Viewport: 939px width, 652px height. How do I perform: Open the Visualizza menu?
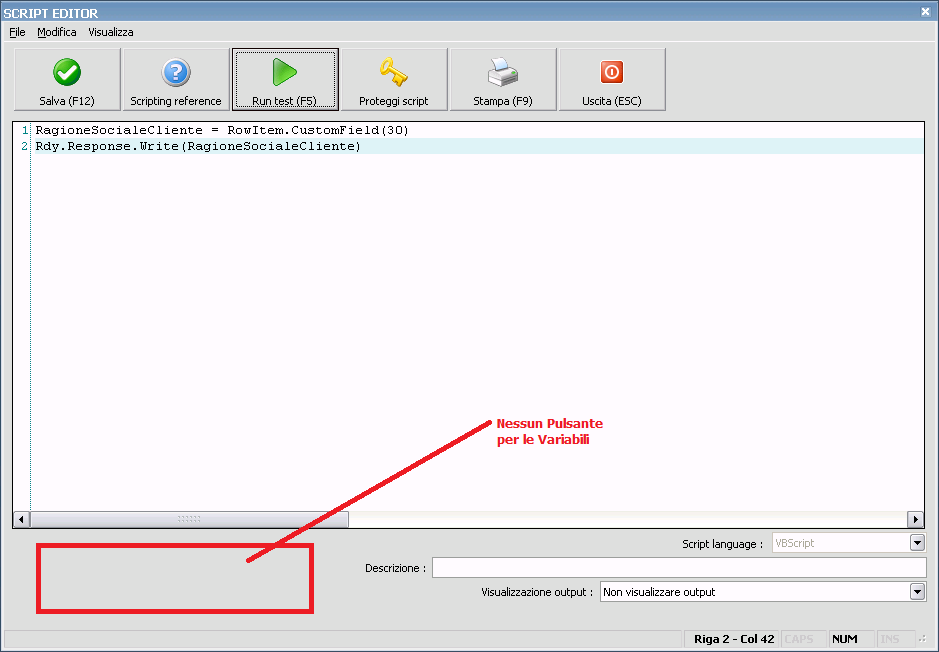(111, 32)
